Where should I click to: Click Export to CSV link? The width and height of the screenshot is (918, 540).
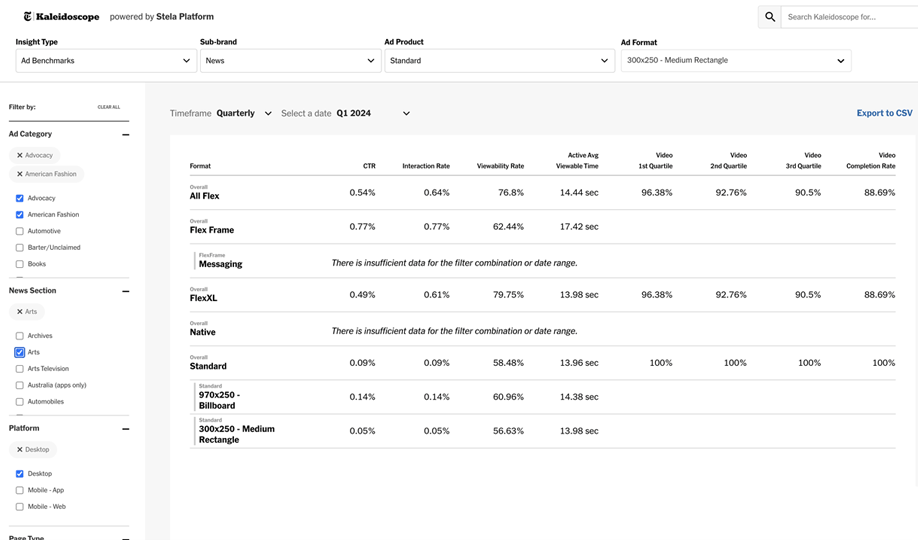coord(884,114)
